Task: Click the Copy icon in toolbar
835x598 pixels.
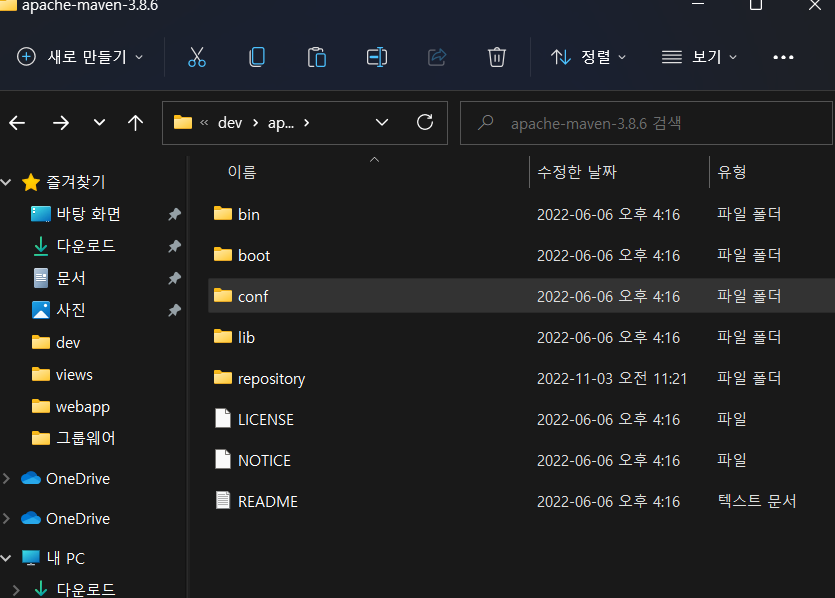Action: (x=257, y=57)
